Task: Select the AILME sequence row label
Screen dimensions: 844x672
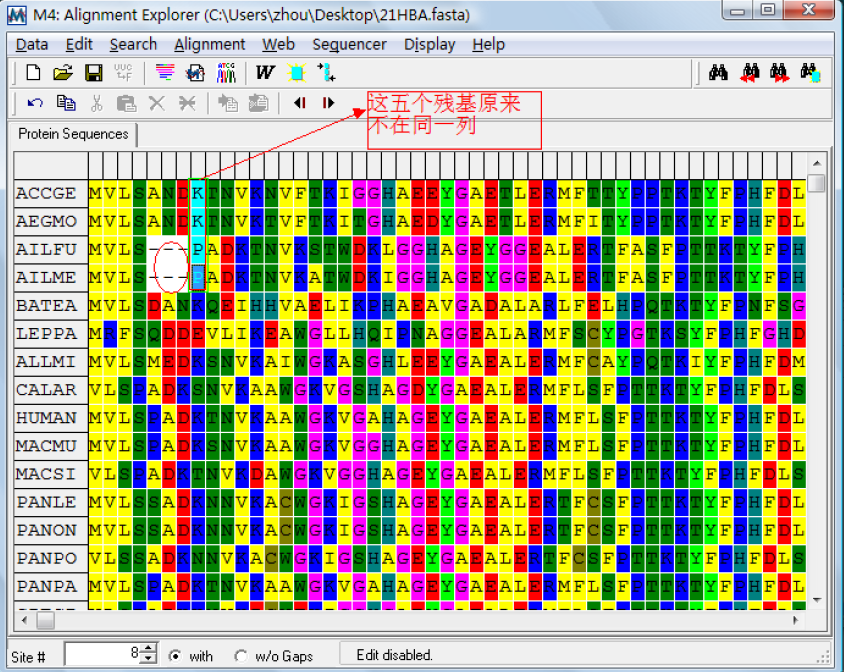Action: coord(51,277)
